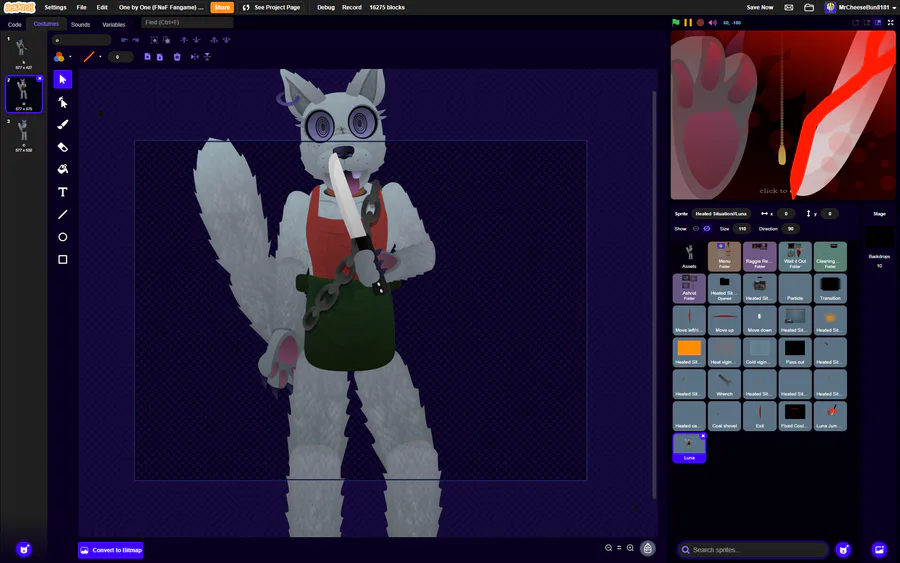Image resolution: width=900 pixels, height=563 pixels.
Task: Open the Edit menu
Action: click(102, 7)
